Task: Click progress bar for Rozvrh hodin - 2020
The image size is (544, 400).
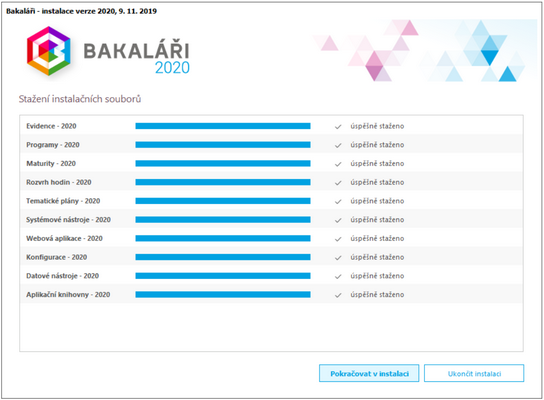Action: [223, 182]
